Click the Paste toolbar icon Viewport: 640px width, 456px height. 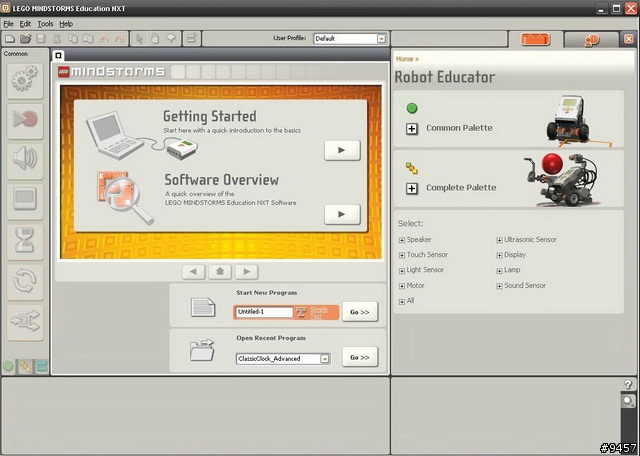[88, 39]
